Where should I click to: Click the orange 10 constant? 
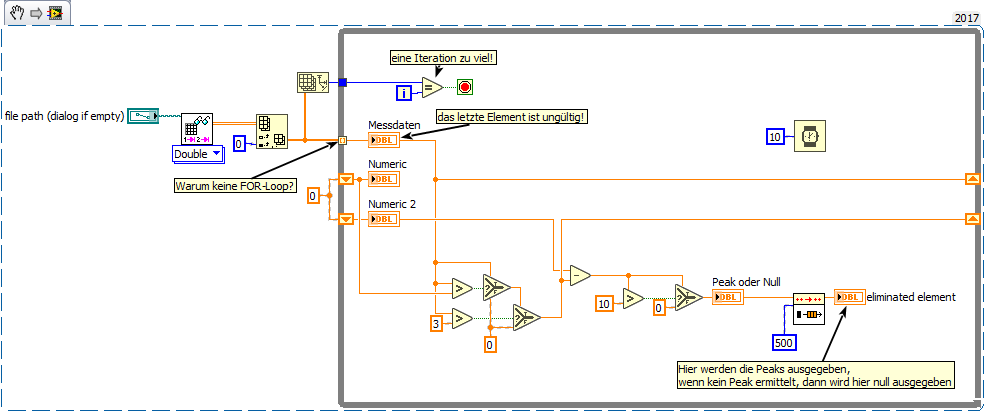(604, 304)
